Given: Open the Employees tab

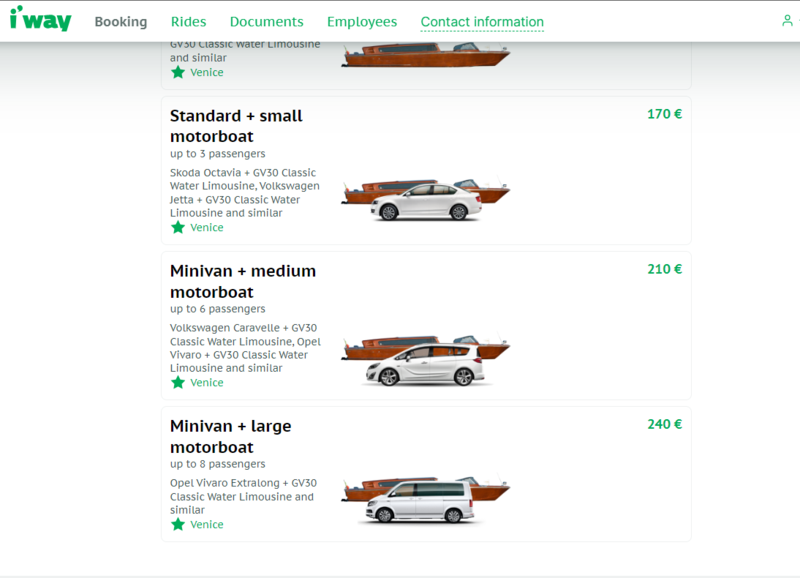Looking at the screenshot, I should [x=361, y=22].
